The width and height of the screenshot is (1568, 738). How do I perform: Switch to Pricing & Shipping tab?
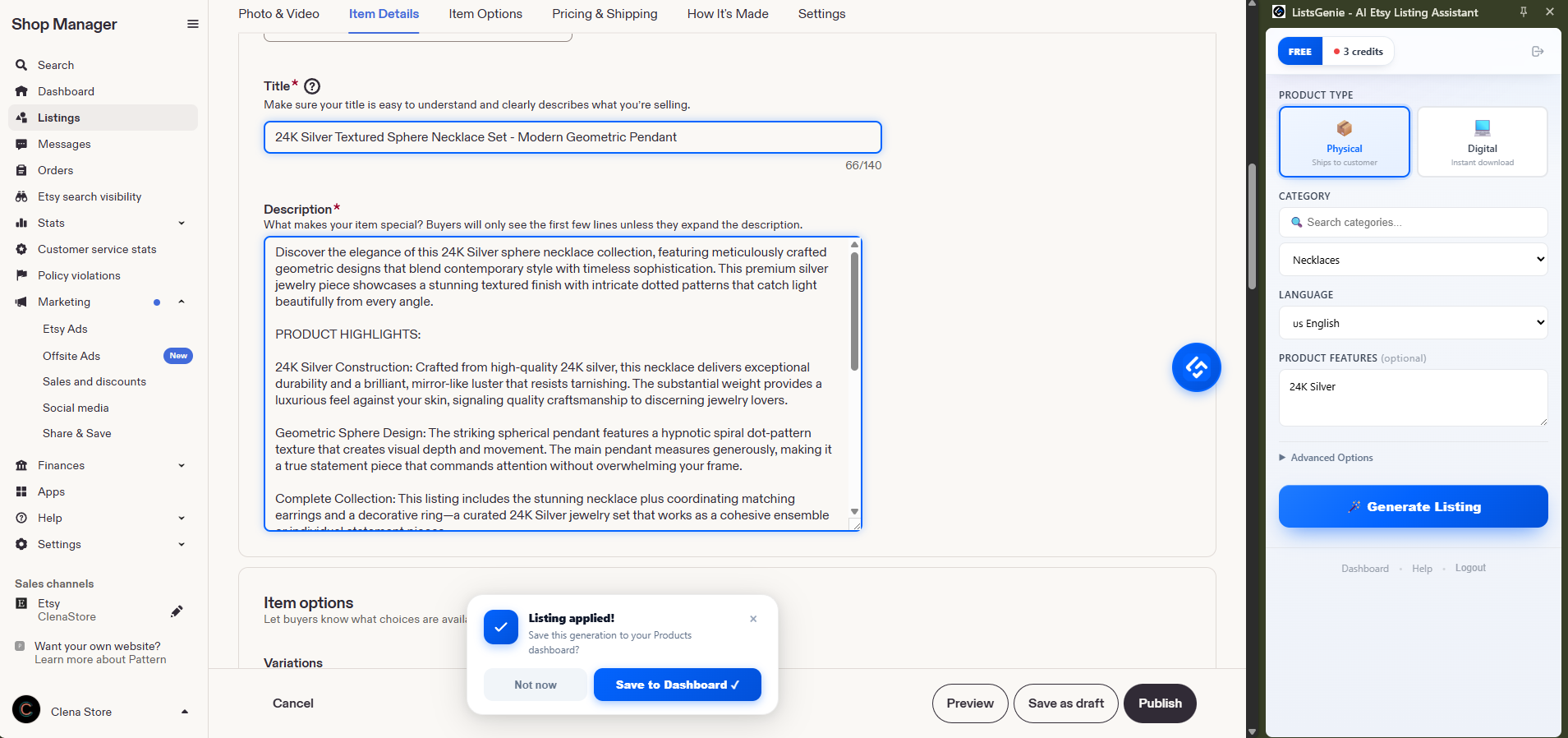point(605,14)
